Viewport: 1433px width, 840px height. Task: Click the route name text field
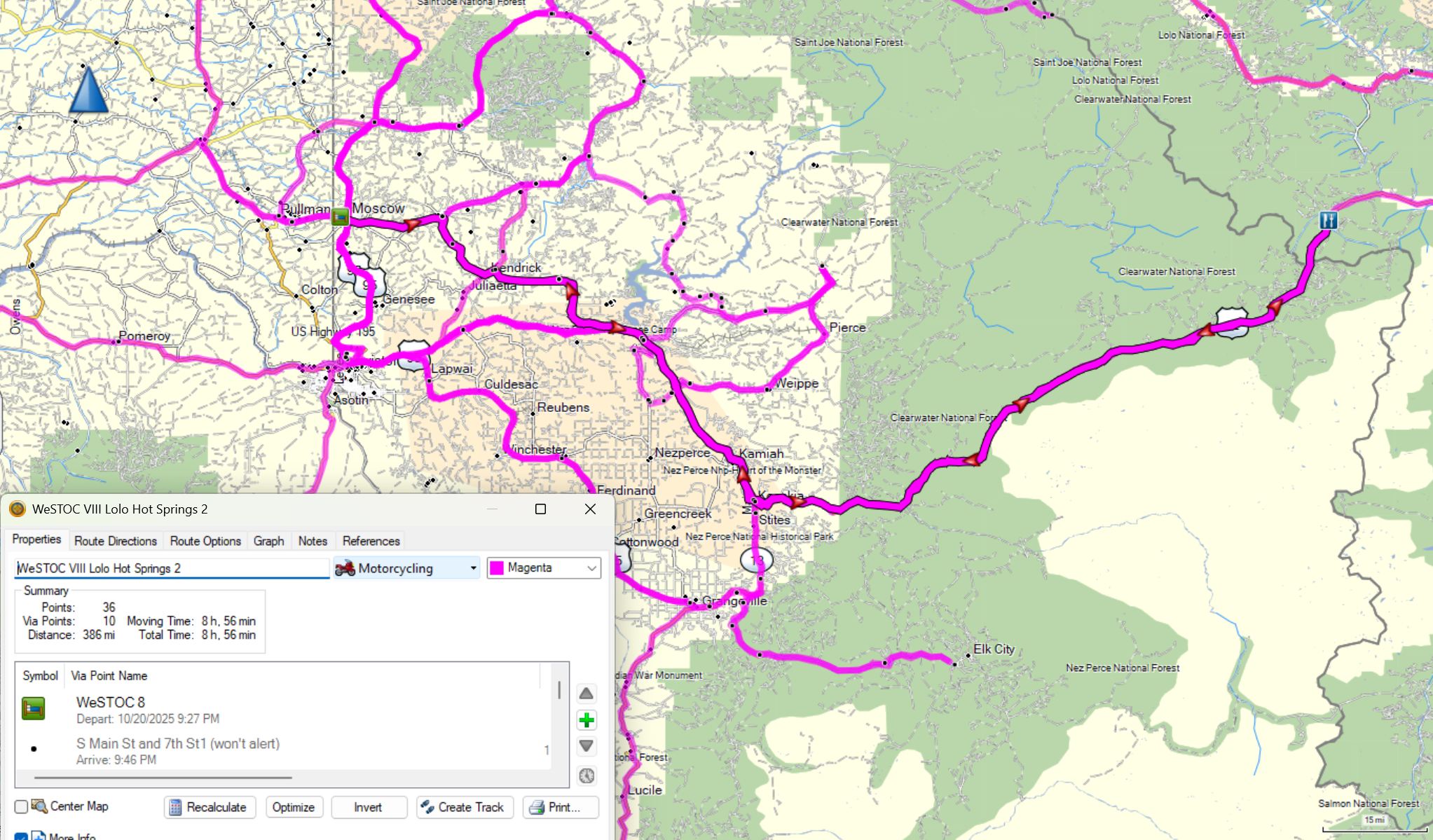click(x=172, y=568)
